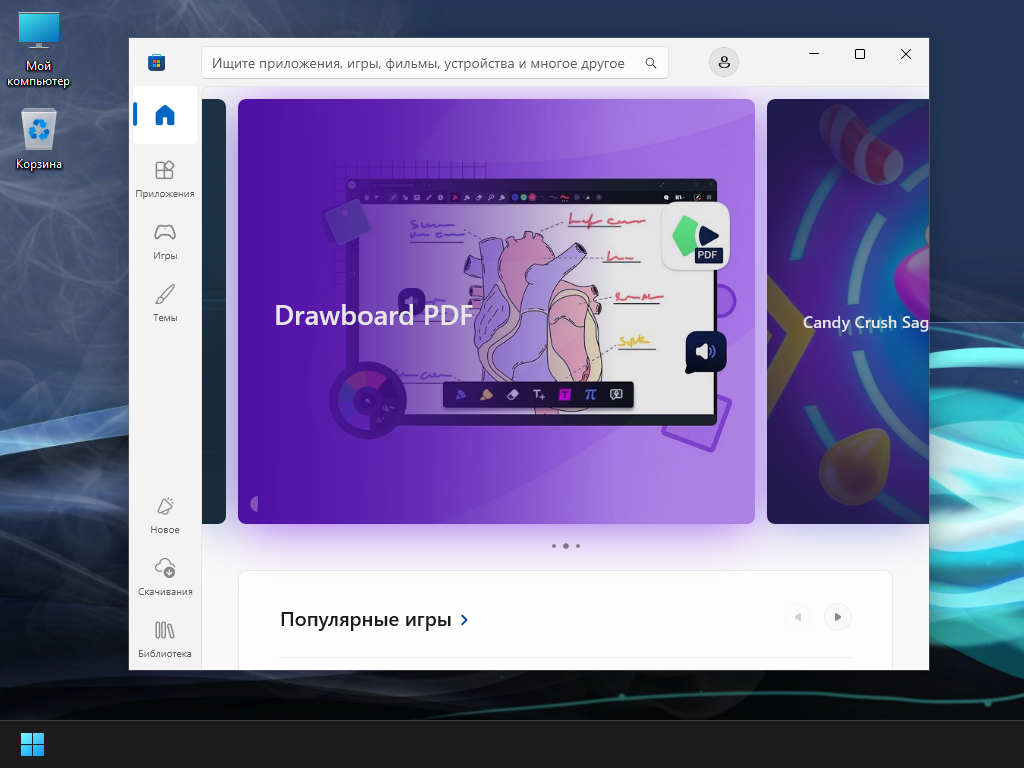1024x768 pixels.
Task: Minimize the Microsoft Store window
Action: click(x=814, y=54)
